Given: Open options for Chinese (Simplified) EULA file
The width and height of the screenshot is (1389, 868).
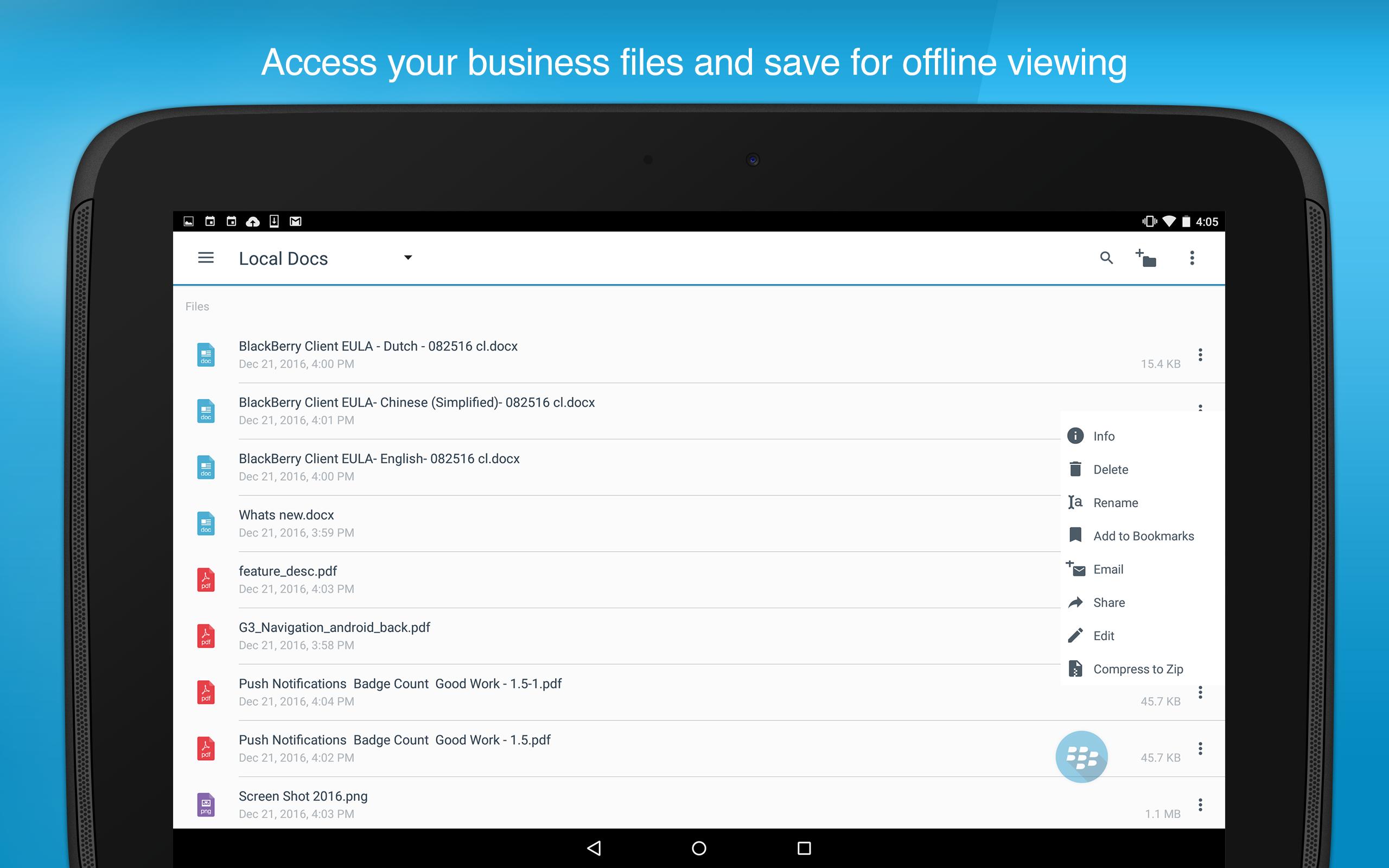Looking at the screenshot, I should pos(1200,408).
